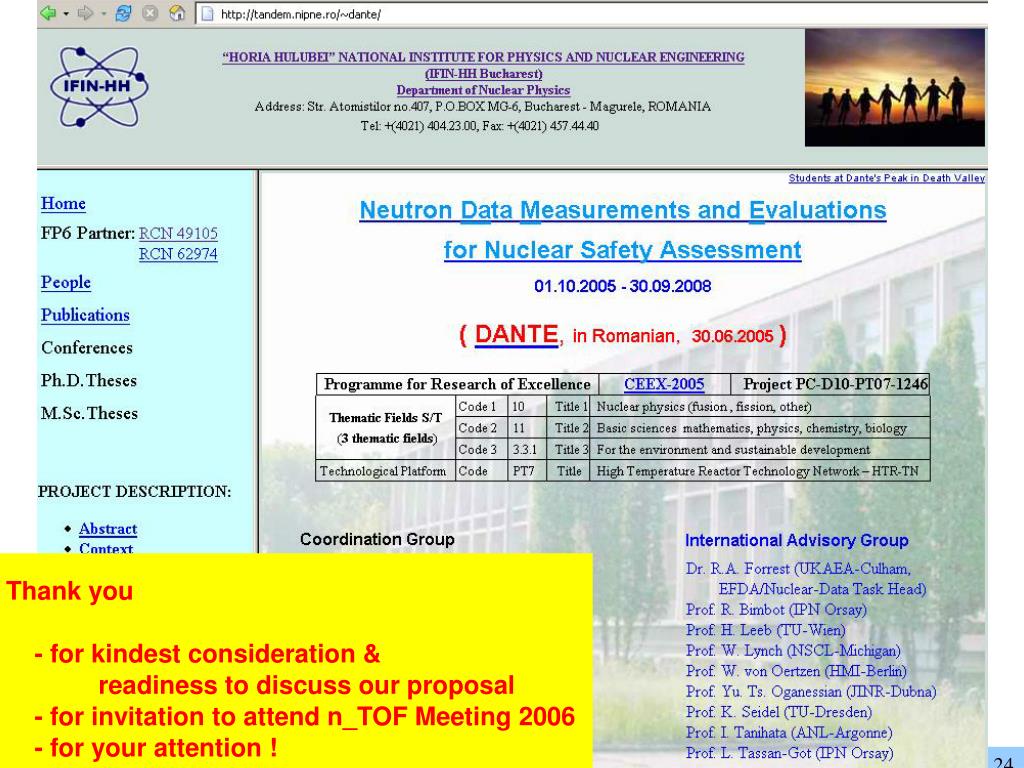Click High Temperature Reactor Technology Network cell
1024x768 pixels.
click(x=760, y=471)
